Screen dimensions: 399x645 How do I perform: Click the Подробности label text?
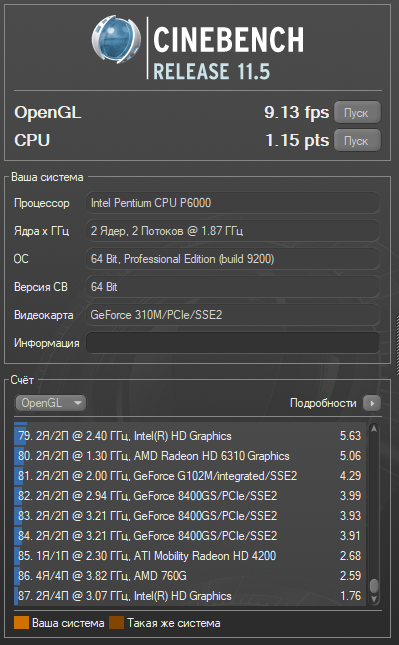click(323, 403)
